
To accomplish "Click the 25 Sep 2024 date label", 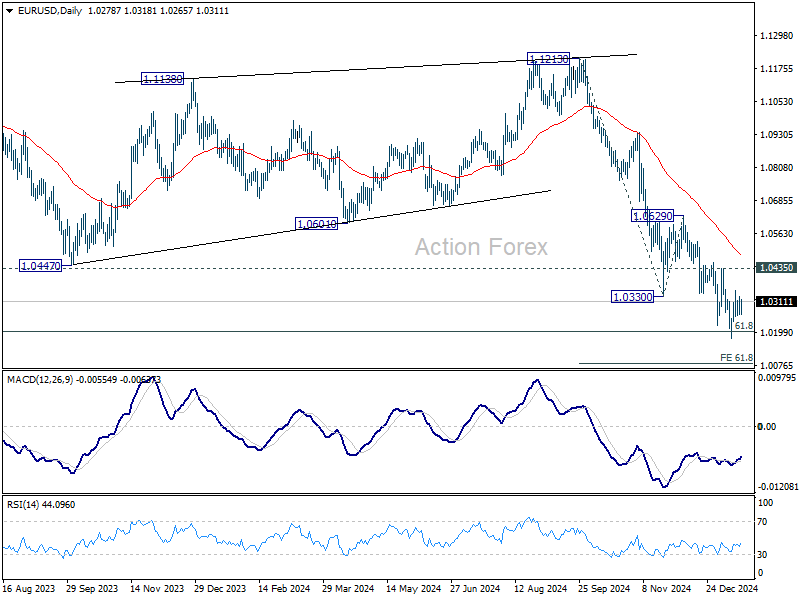I will [604, 588].
